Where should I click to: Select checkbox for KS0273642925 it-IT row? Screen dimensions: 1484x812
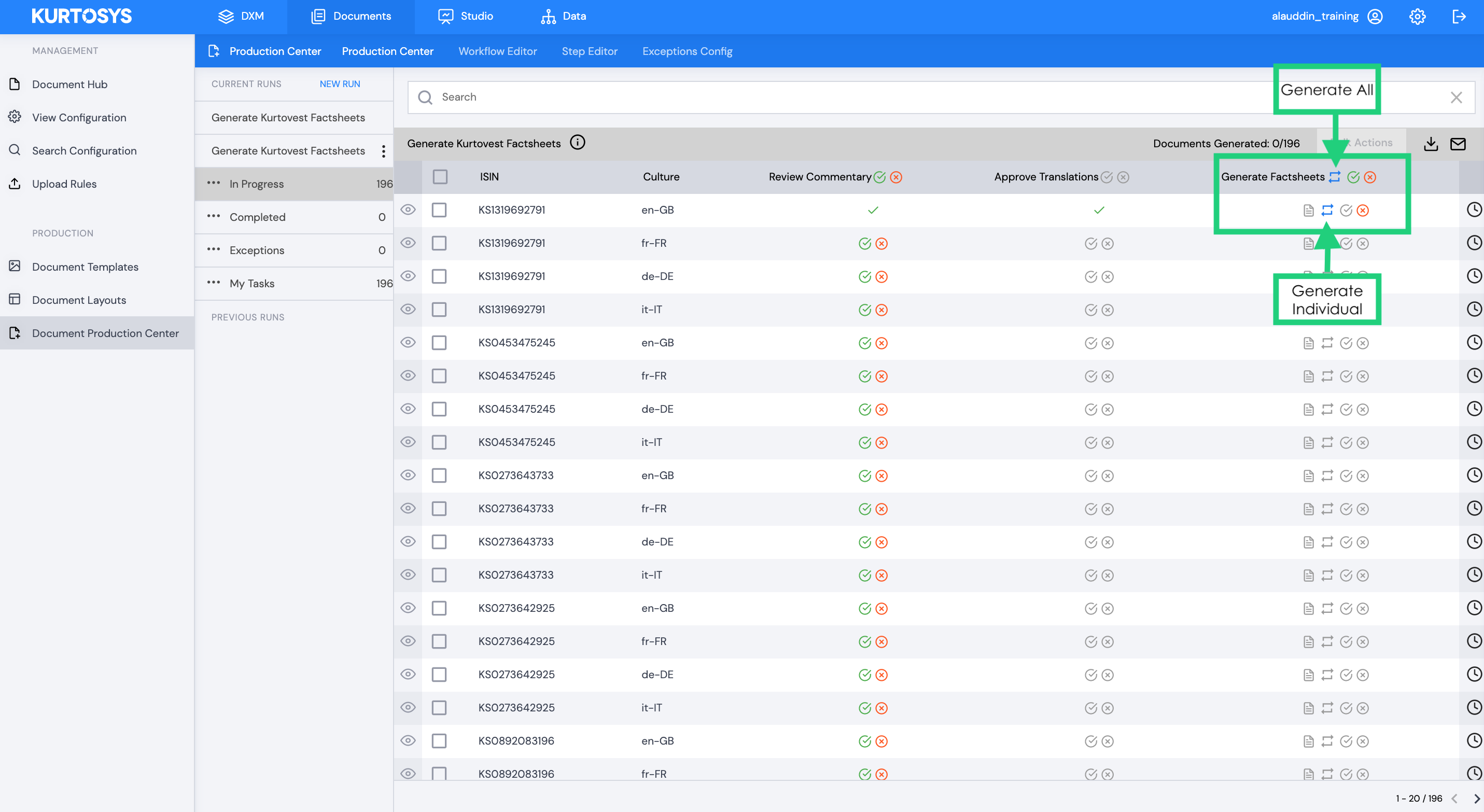(439, 707)
